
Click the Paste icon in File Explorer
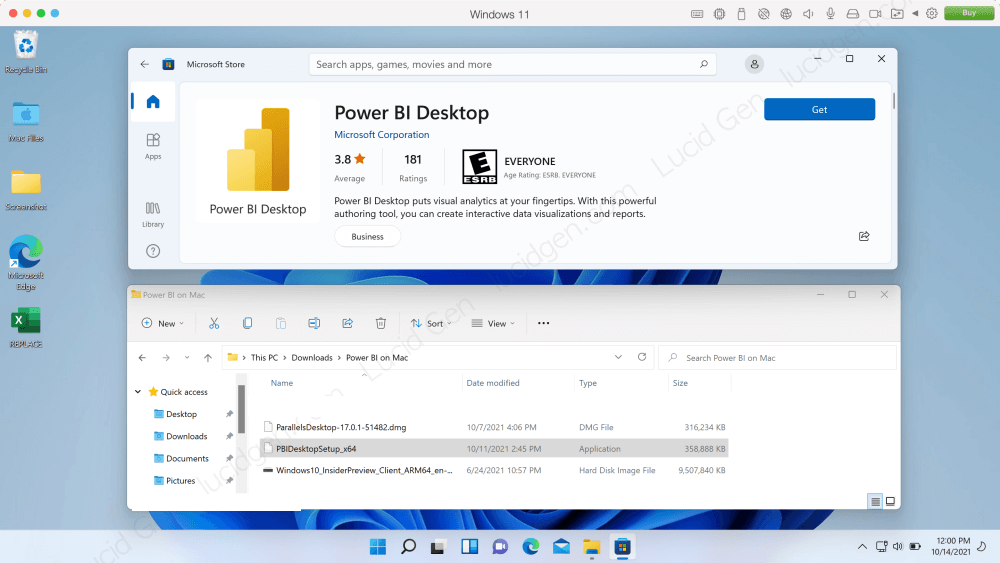(281, 323)
